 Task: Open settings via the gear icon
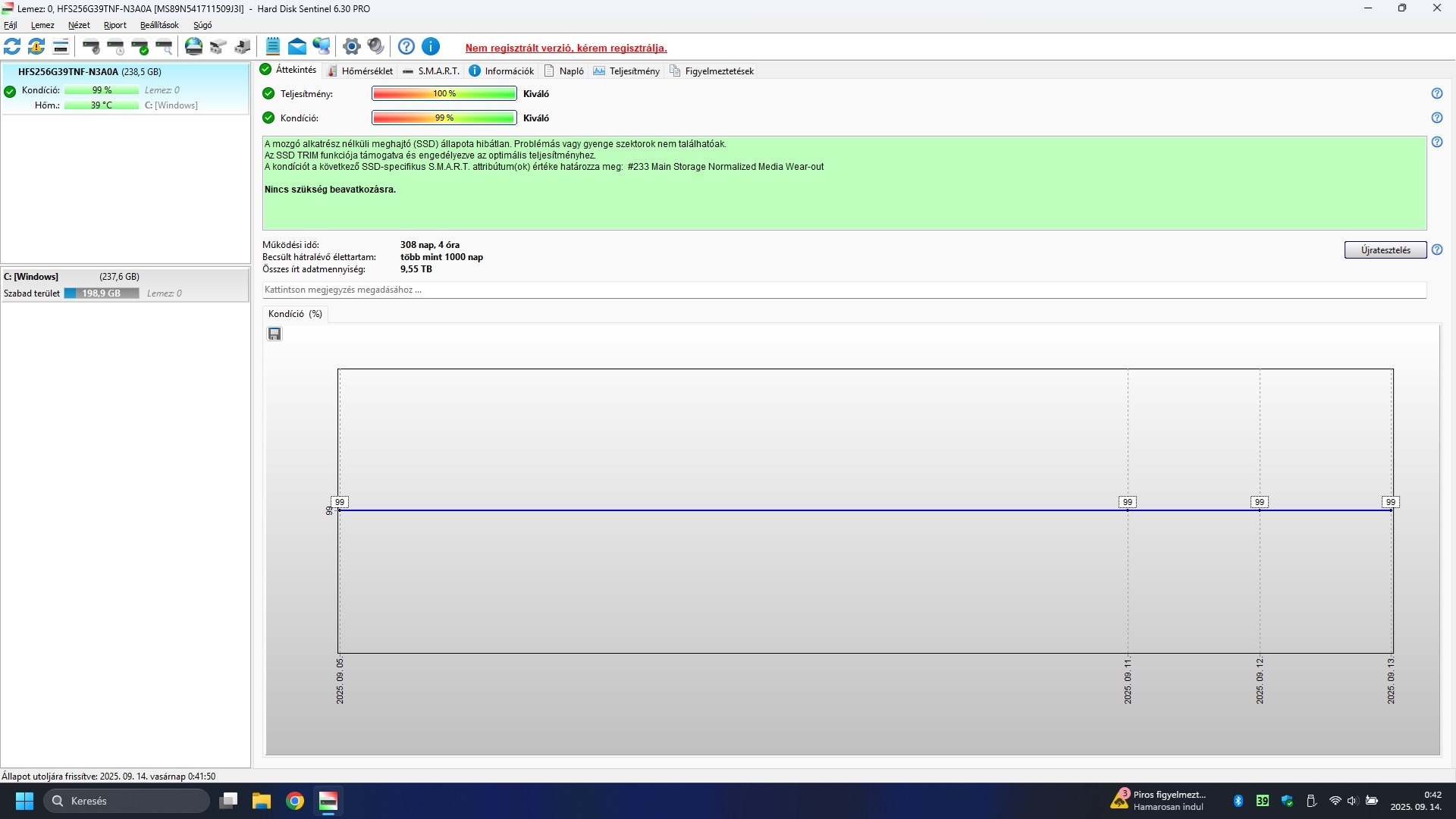click(351, 47)
